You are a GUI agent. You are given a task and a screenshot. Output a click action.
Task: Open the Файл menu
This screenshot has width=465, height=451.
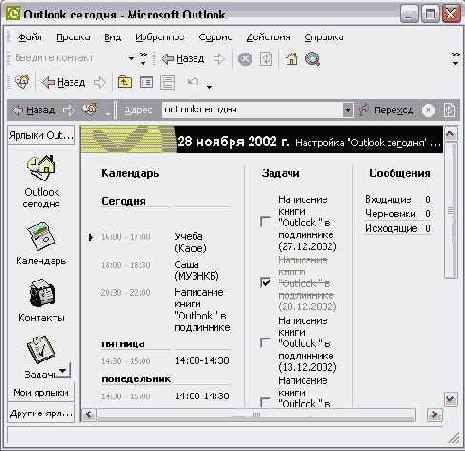tap(29, 37)
